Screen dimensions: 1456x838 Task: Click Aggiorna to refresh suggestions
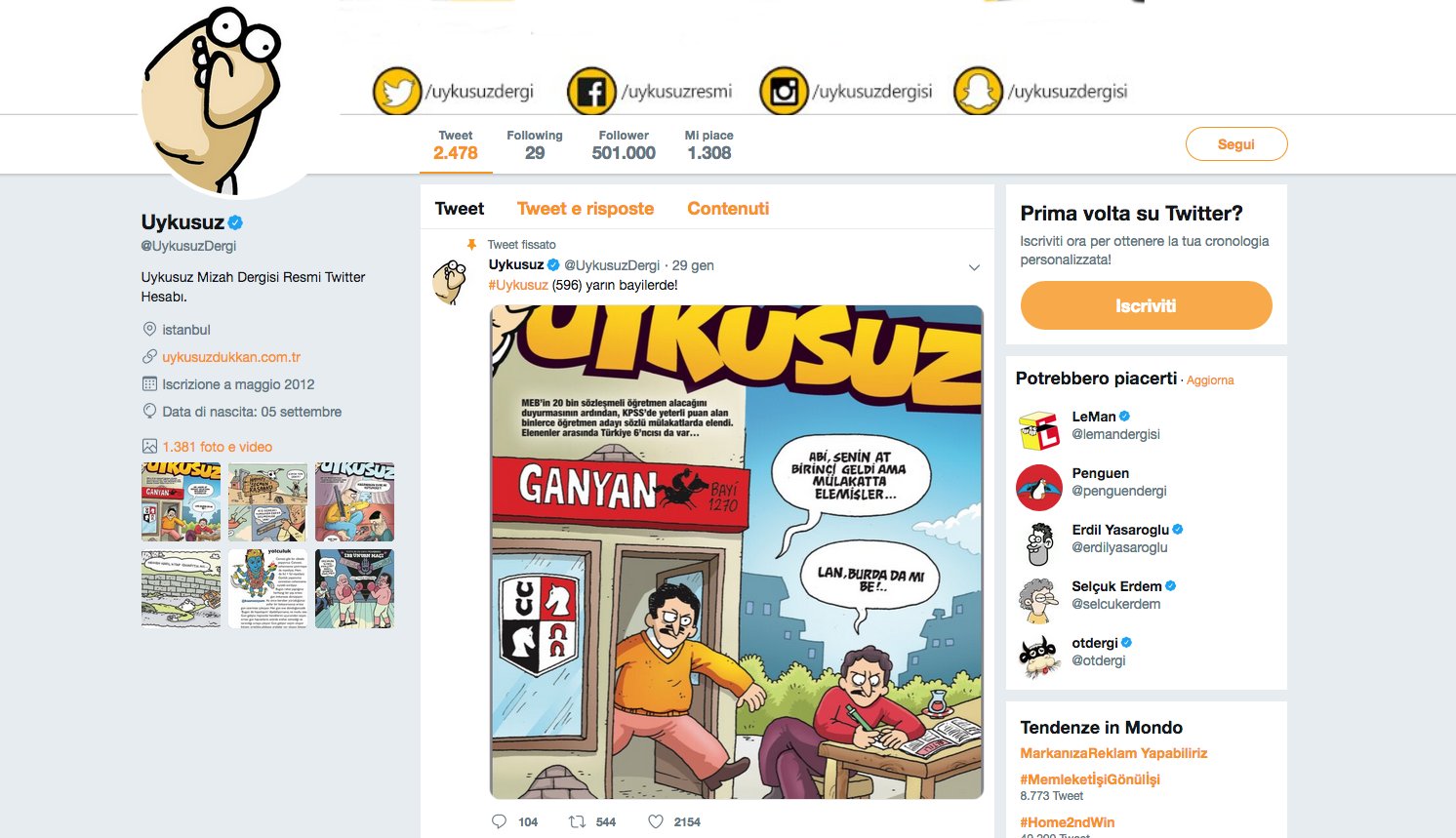[1210, 380]
